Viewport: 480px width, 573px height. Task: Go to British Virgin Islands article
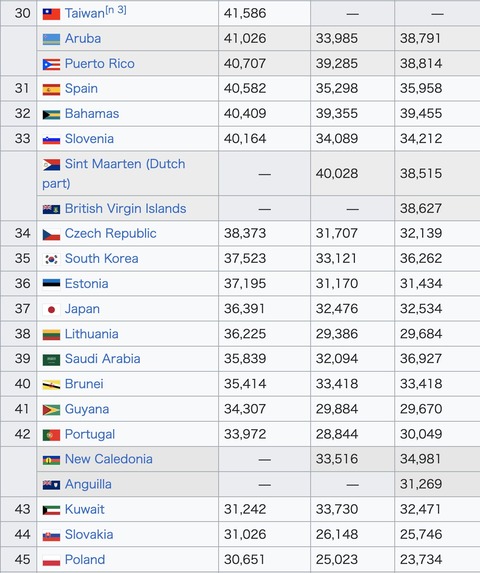125,209
